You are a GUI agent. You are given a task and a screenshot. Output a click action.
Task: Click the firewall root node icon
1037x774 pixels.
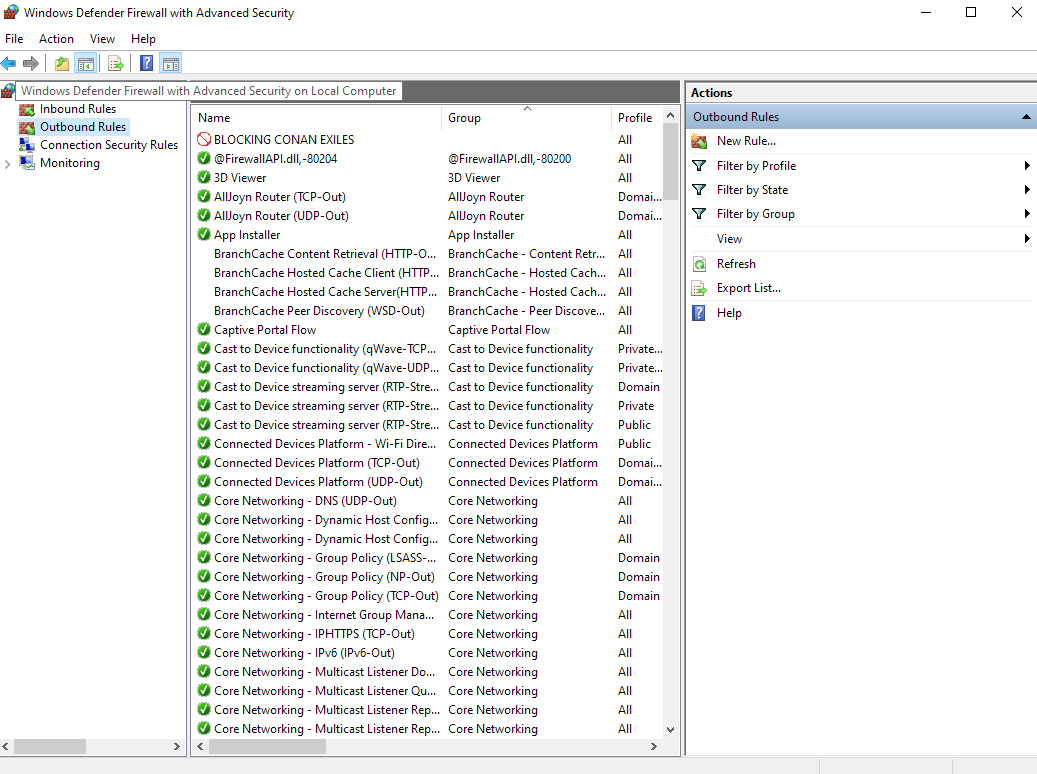point(8,91)
